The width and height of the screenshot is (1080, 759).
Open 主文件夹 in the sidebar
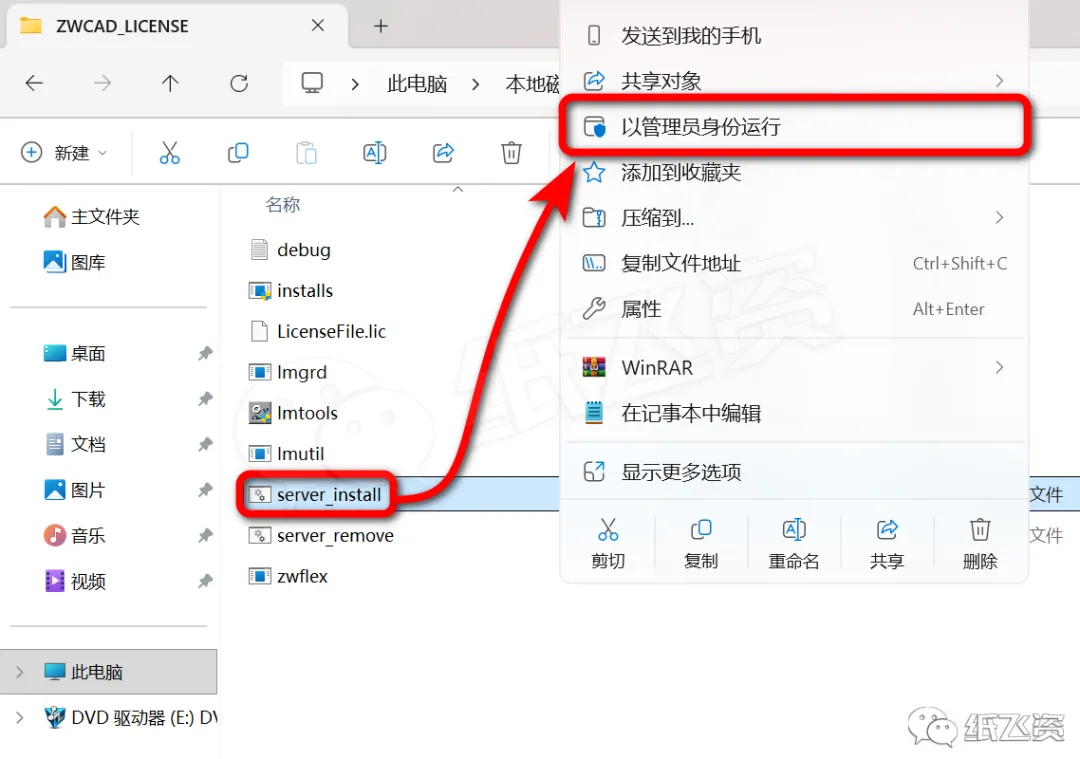coord(92,217)
